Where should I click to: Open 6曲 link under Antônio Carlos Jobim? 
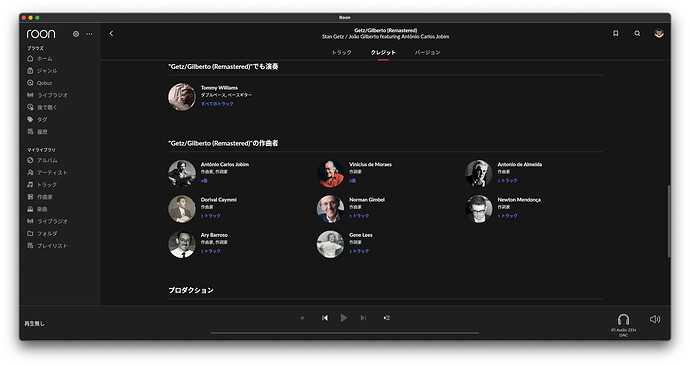(204, 181)
